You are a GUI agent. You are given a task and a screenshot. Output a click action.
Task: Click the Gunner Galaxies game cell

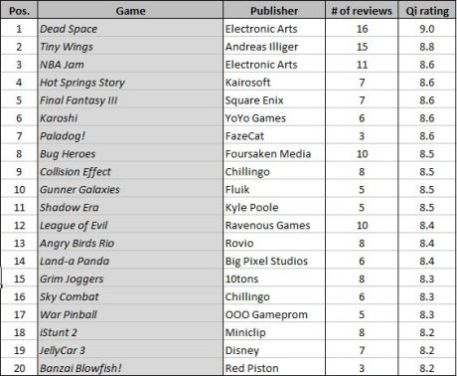[130, 189]
